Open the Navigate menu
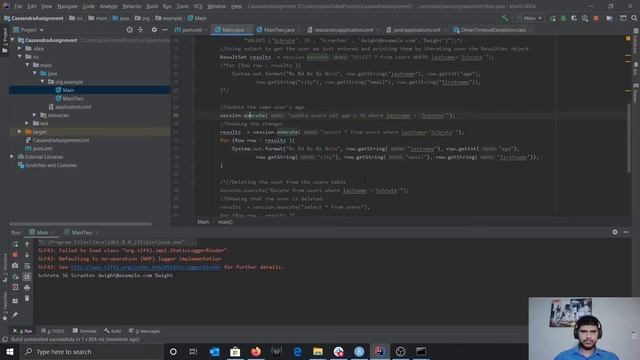This screenshot has height=360, width=640. [67, 7]
